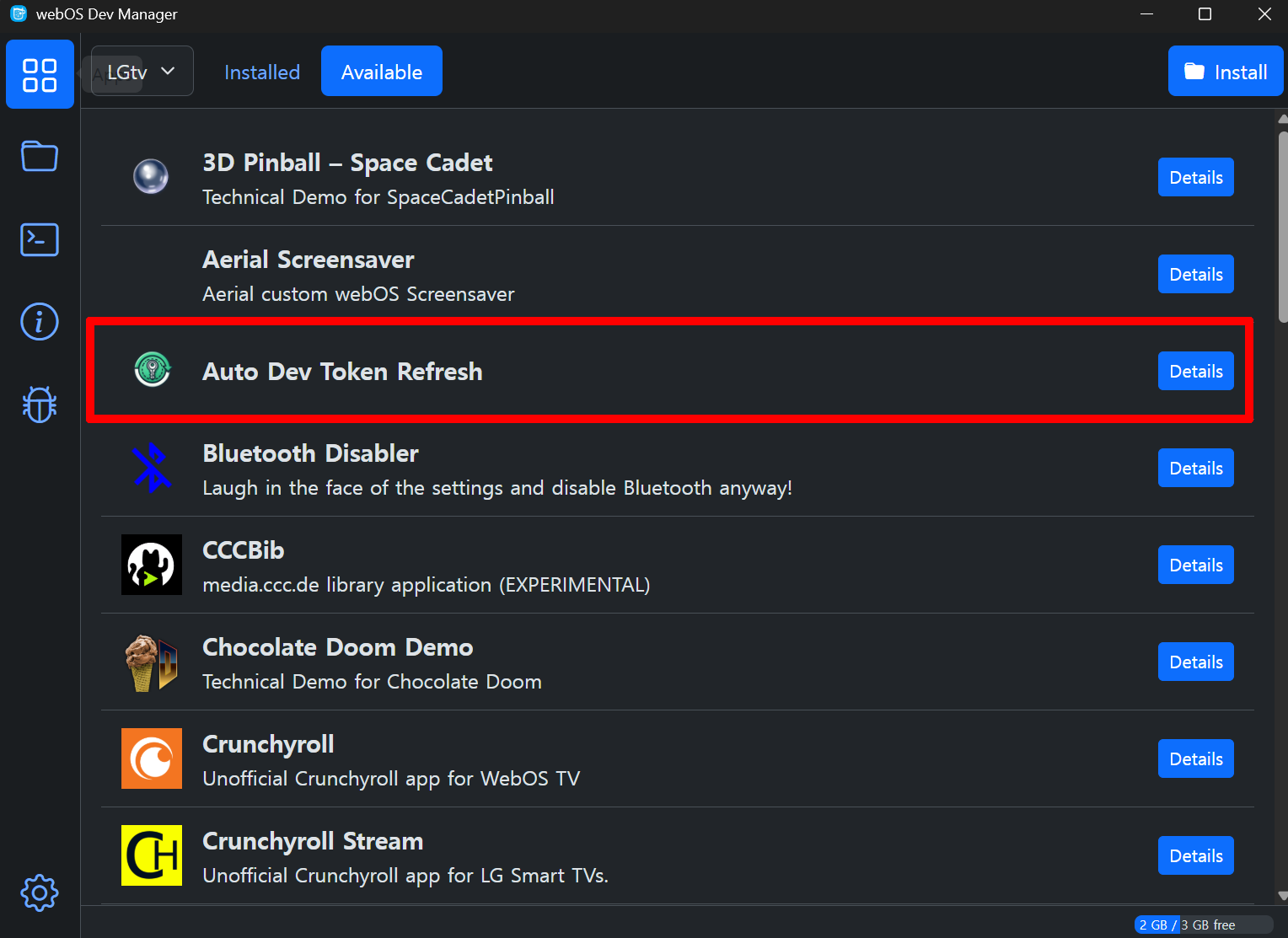Click the orange Crunchyroll app icon
Screen dimensions: 1288x938
[152, 758]
